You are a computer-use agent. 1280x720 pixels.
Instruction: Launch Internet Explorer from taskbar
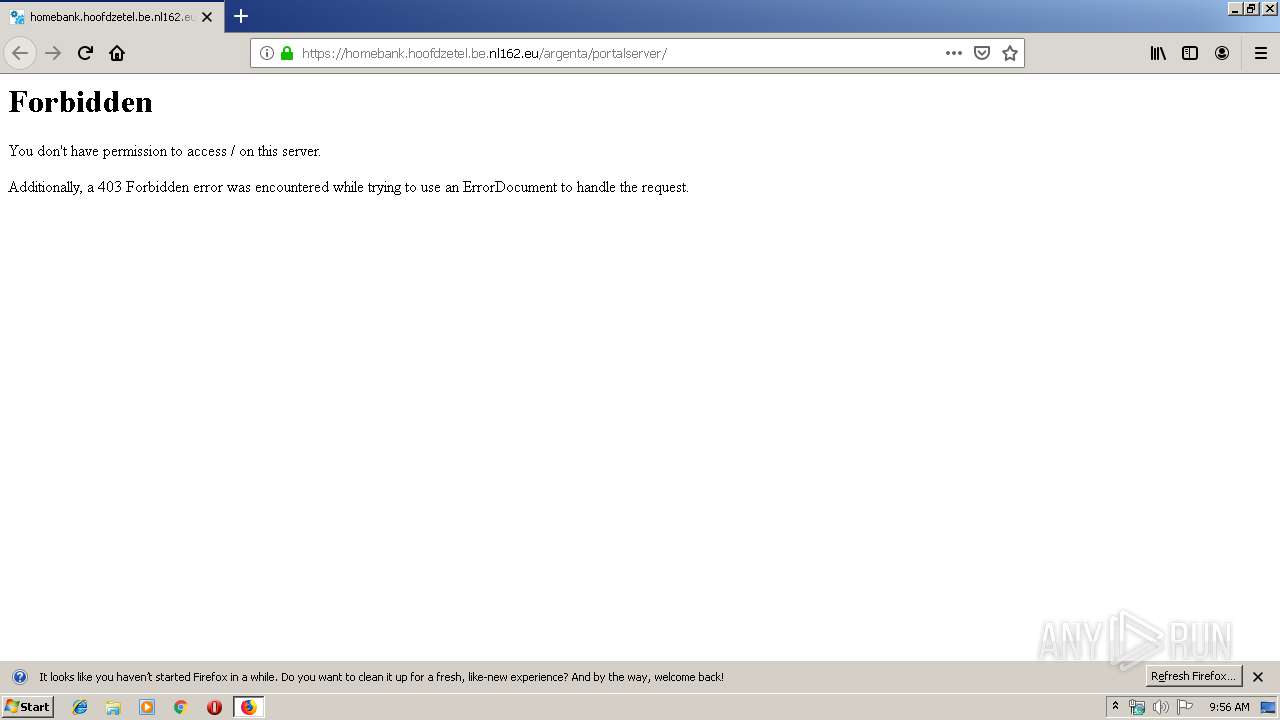pos(80,707)
